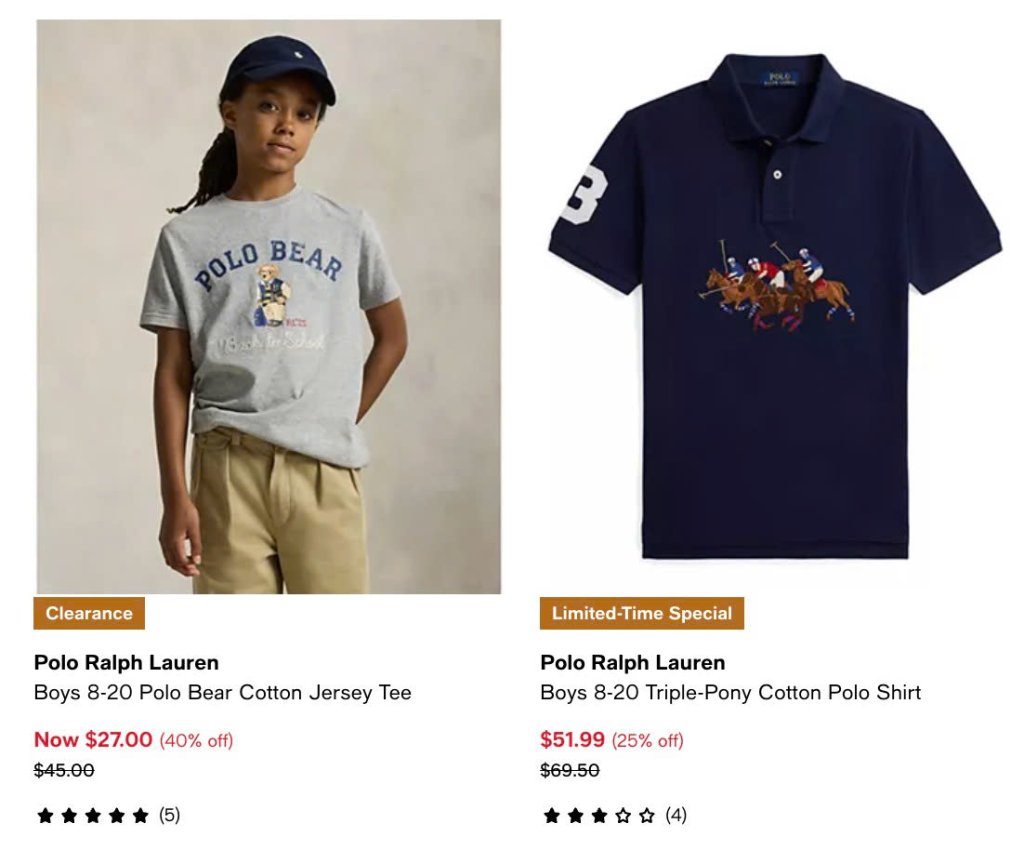Viewport: 1024px width, 850px height.
Task: Click the Now $27.00 sale price
Action: pos(93,739)
